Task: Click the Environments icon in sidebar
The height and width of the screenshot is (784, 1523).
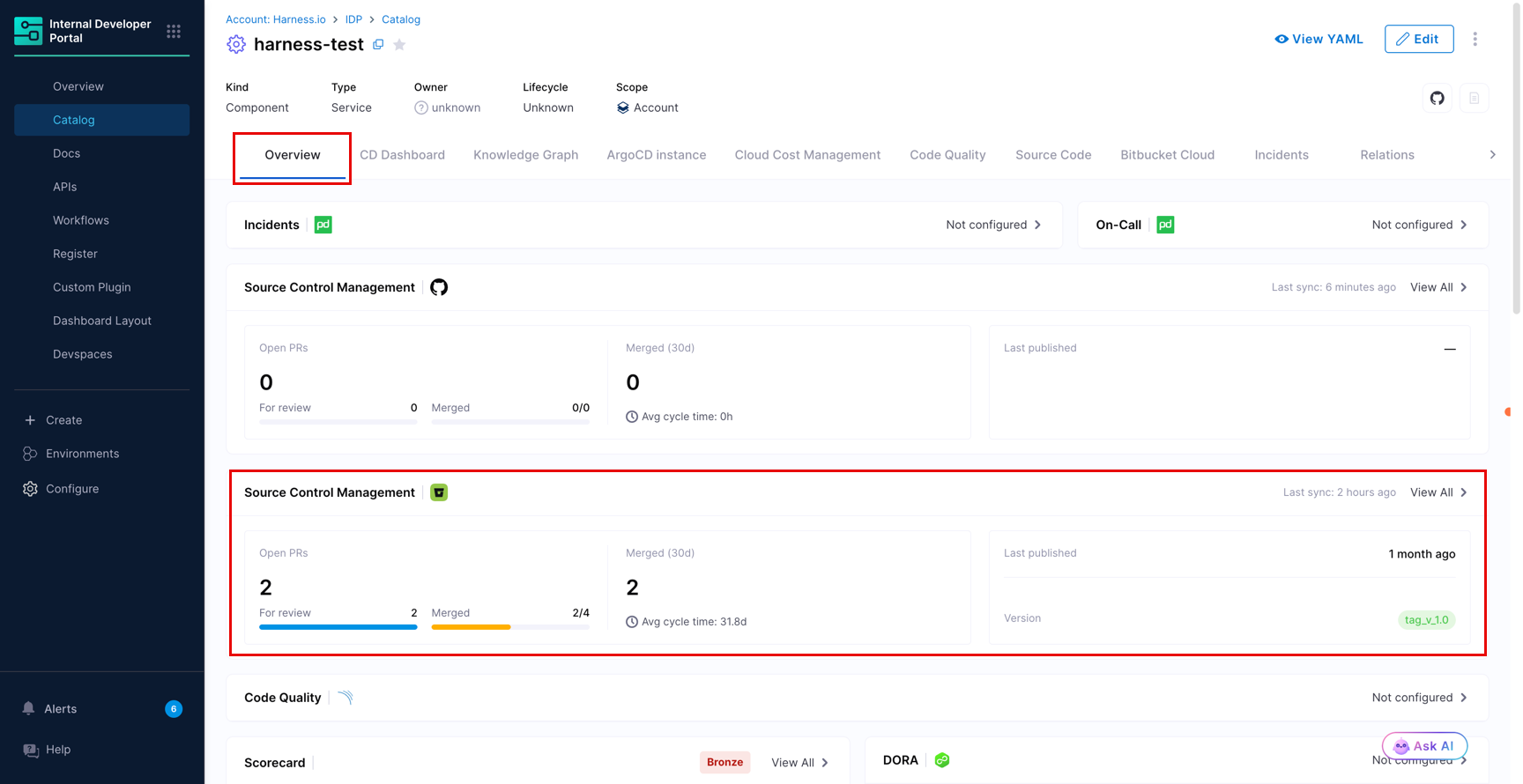Action: (x=30, y=454)
